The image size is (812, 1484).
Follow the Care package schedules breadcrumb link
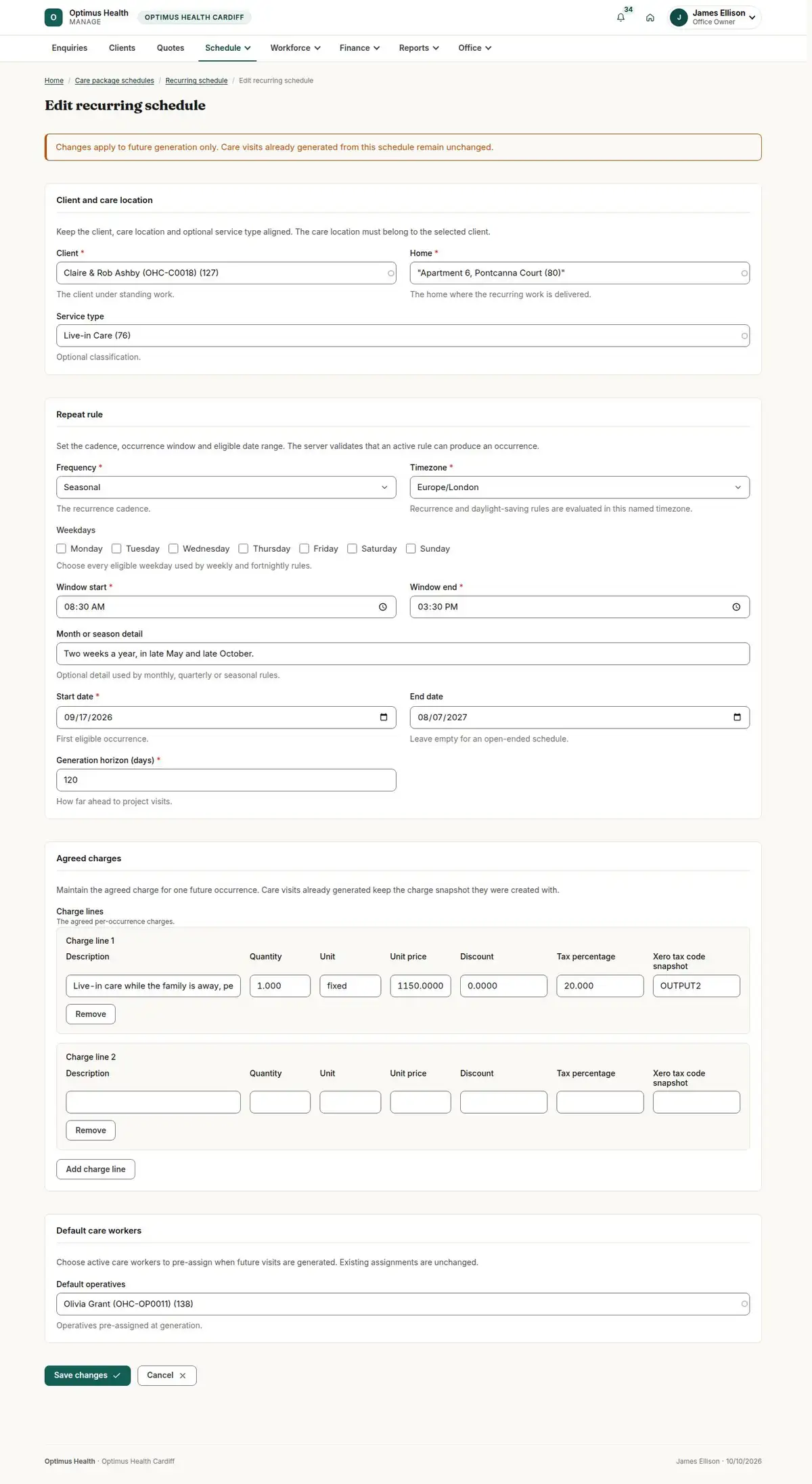[114, 81]
